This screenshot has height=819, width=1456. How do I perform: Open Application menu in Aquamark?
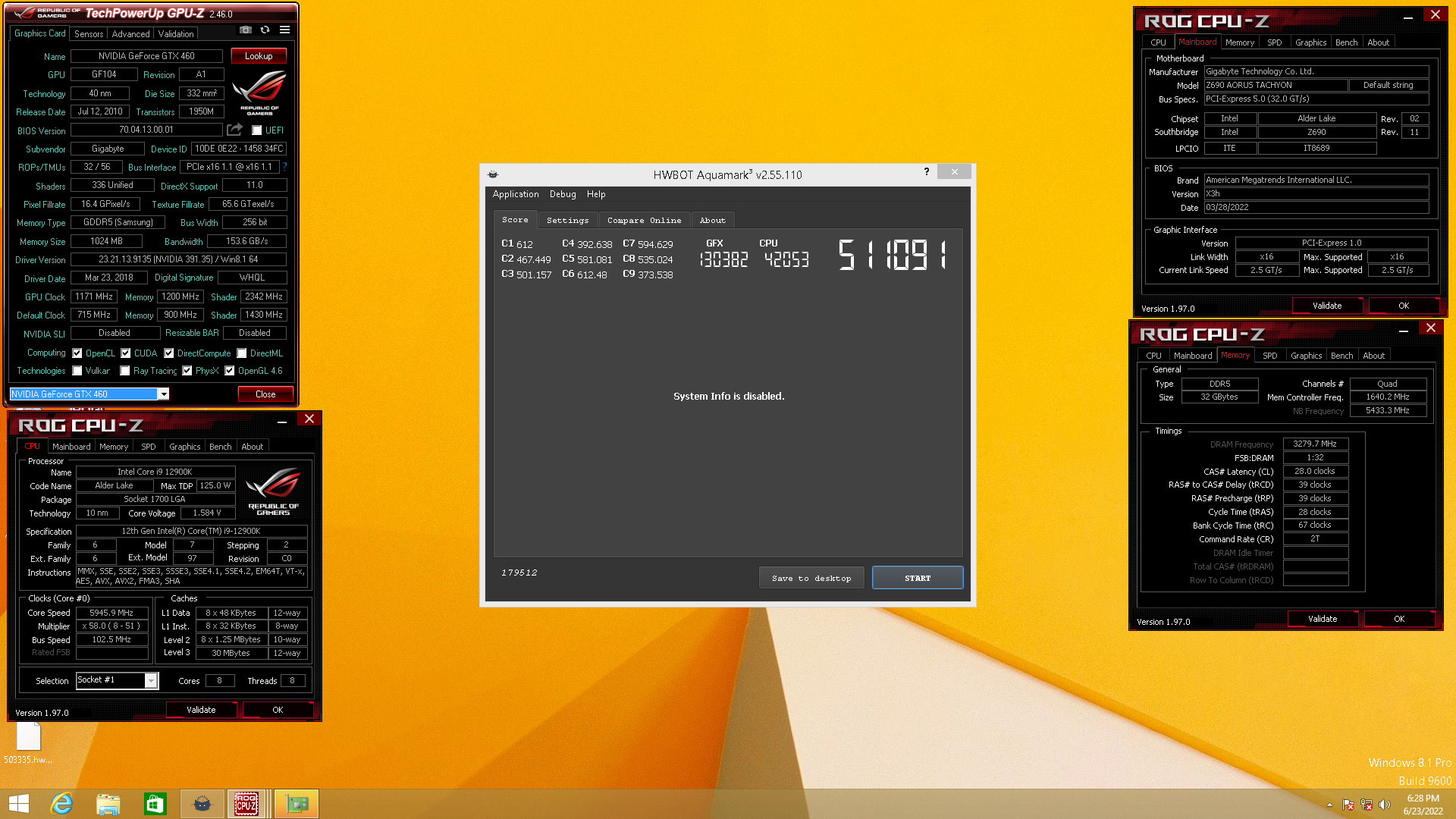click(516, 194)
